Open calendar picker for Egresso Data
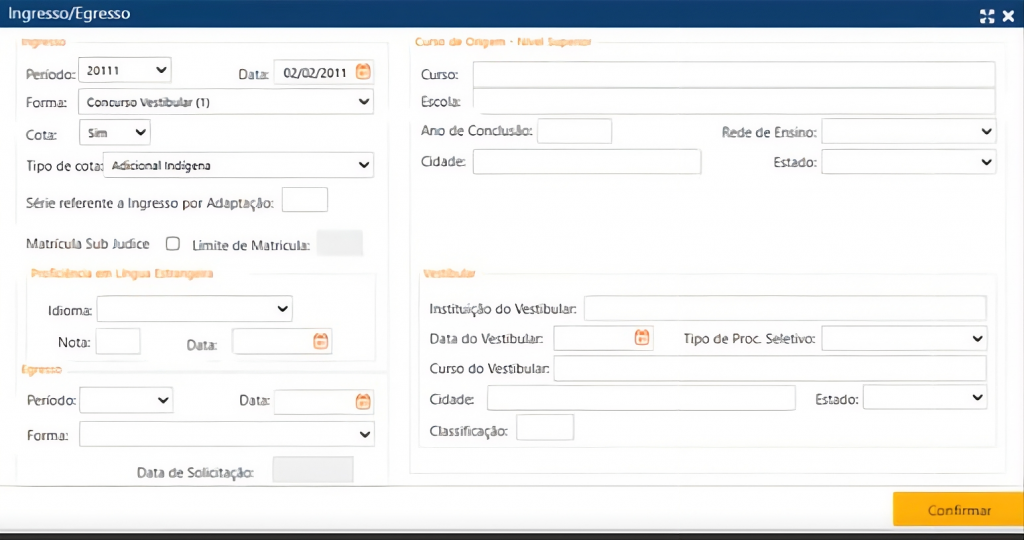1024x540 pixels. click(x=364, y=401)
